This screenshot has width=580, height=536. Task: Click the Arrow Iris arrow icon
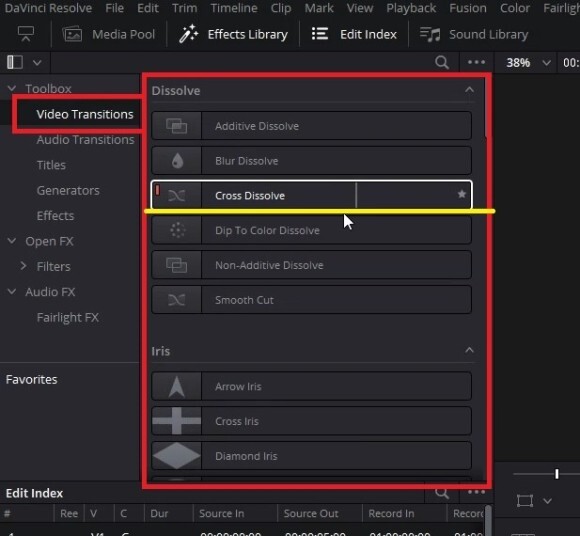[x=176, y=387]
